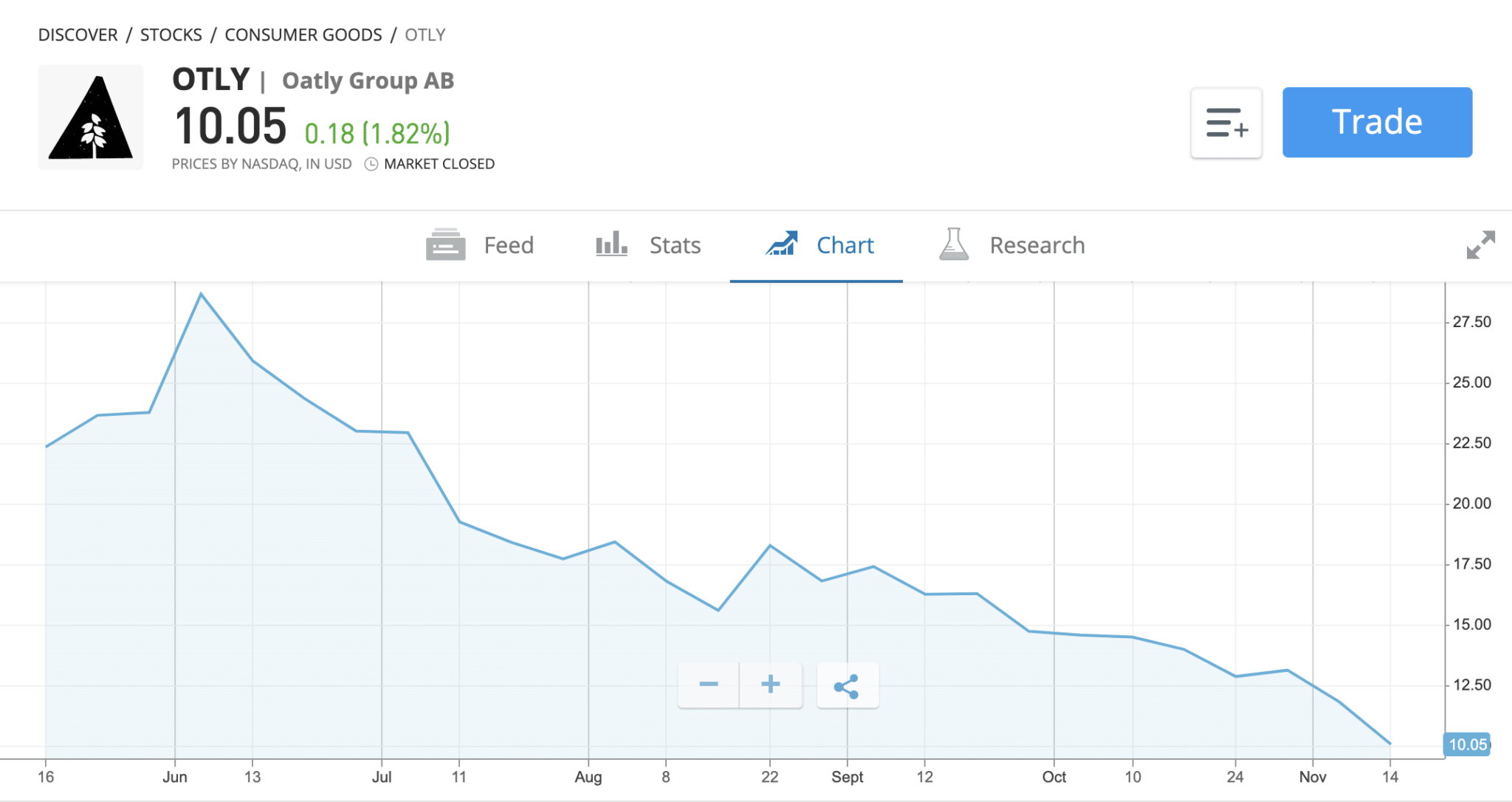
Task: Go to DISCOVER breadcrumb
Action: coord(78,35)
